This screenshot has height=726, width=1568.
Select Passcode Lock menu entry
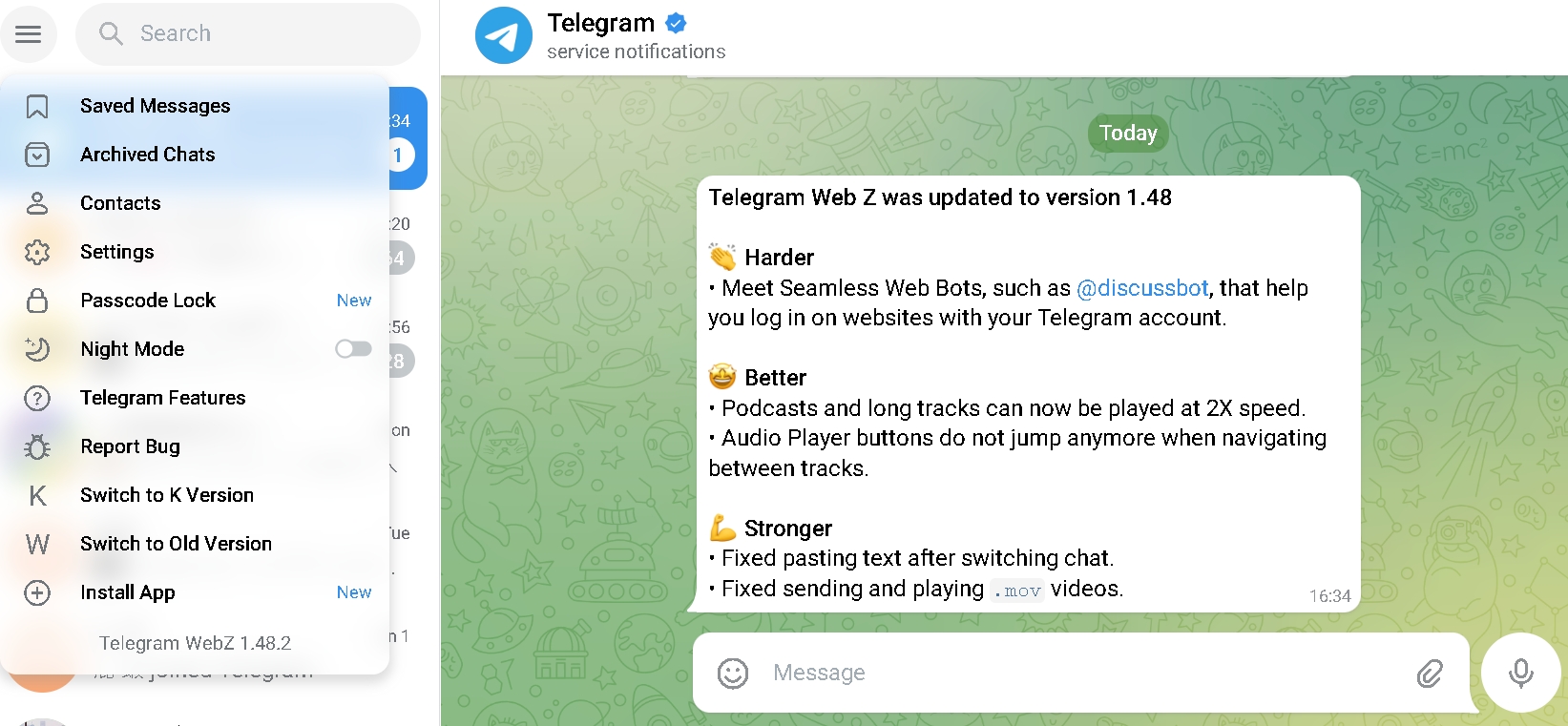tap(195, 301)
